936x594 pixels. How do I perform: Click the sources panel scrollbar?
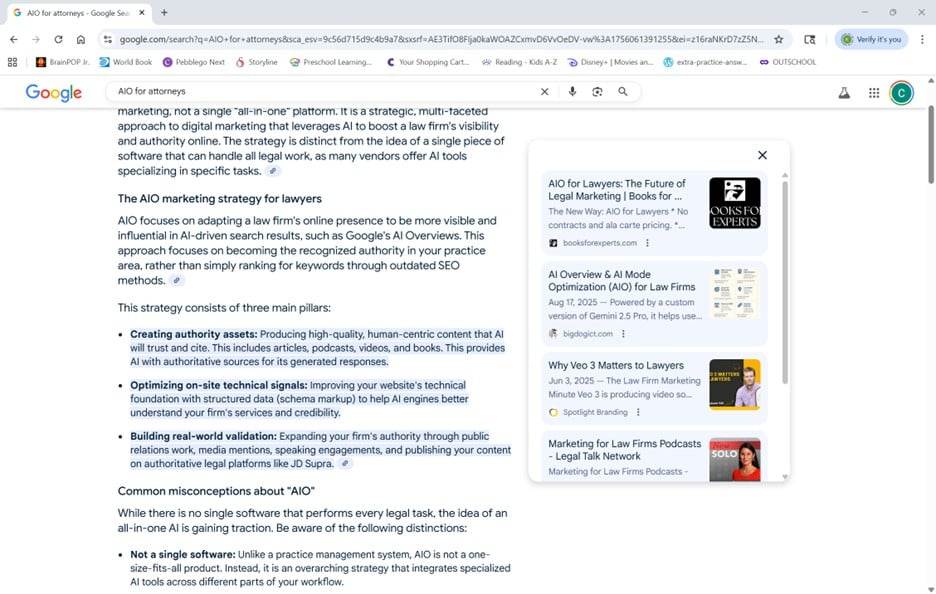pos(784,281)
